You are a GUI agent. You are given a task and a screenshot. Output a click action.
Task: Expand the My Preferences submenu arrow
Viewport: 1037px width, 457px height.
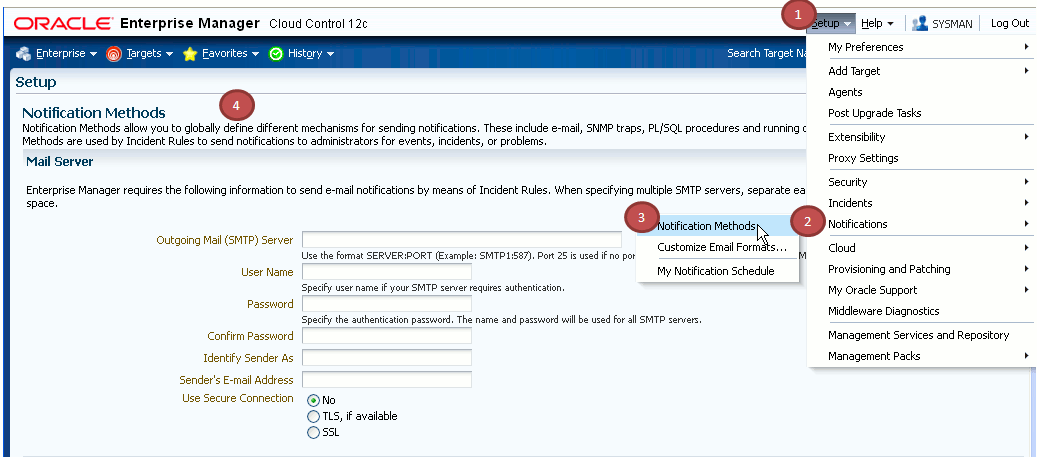tap(1026, 47)
